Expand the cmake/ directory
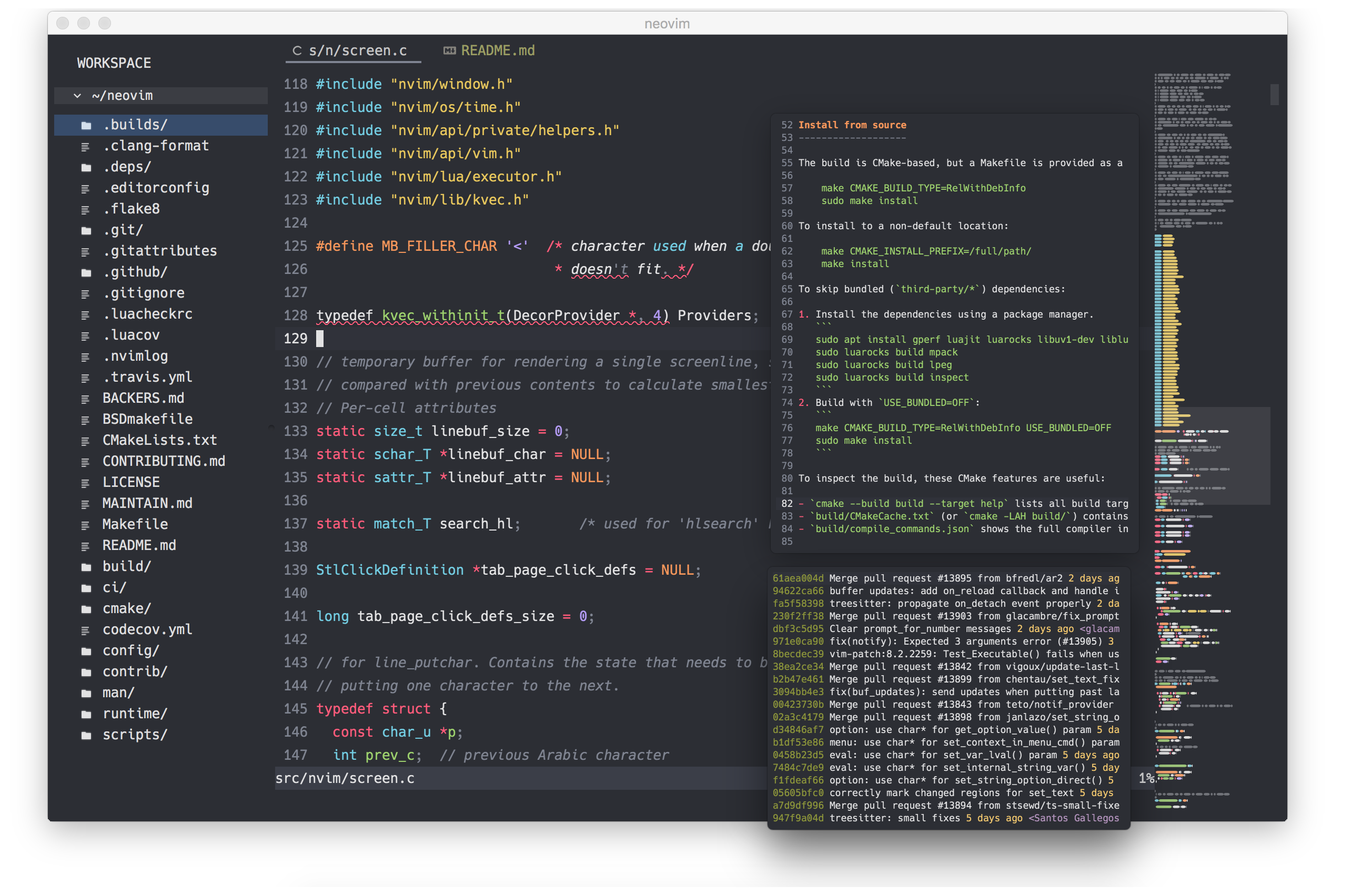Screen dimensions: 1352x896 pos(126,608)
